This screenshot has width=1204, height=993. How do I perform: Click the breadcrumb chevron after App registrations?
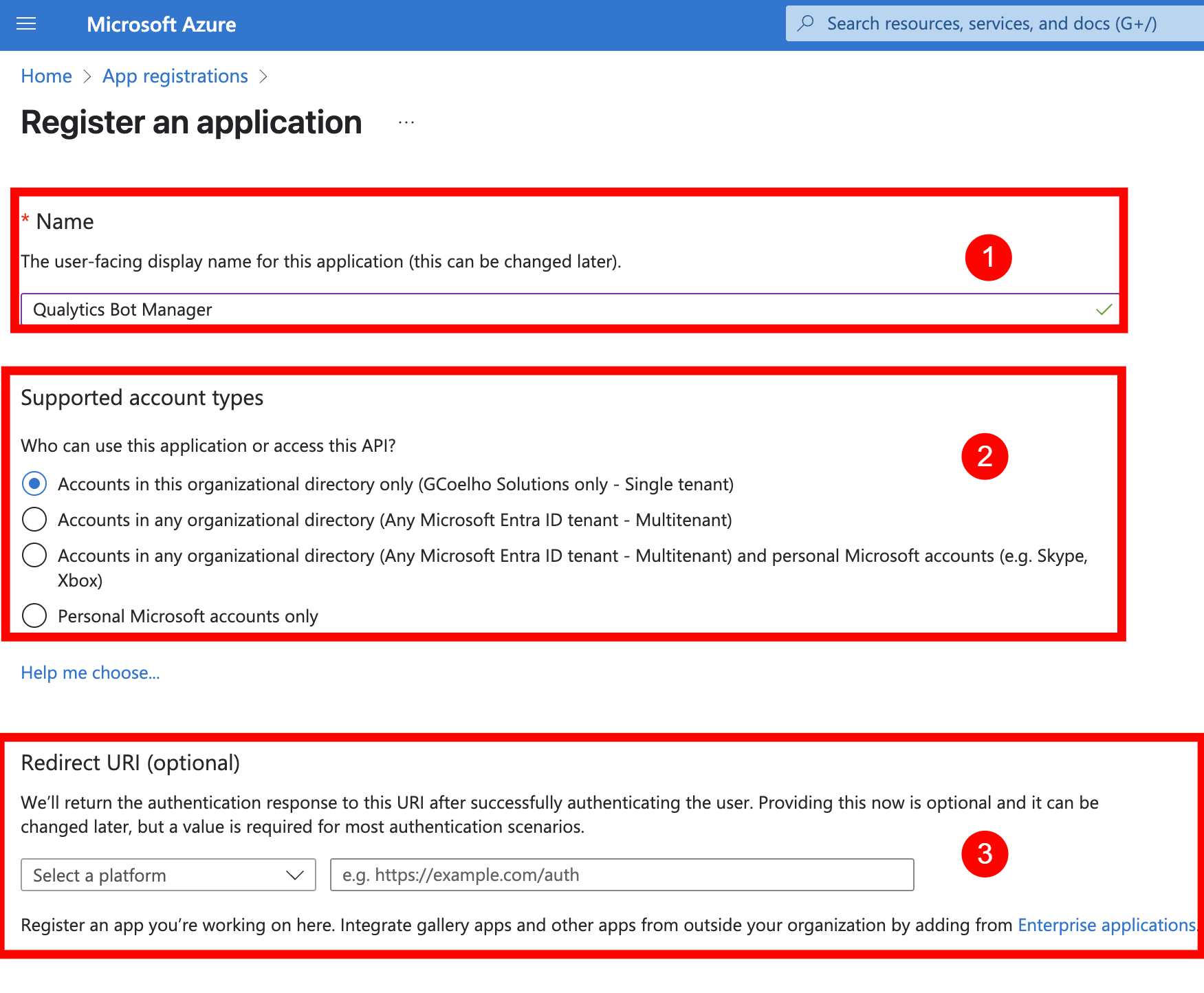click(264, 77)
